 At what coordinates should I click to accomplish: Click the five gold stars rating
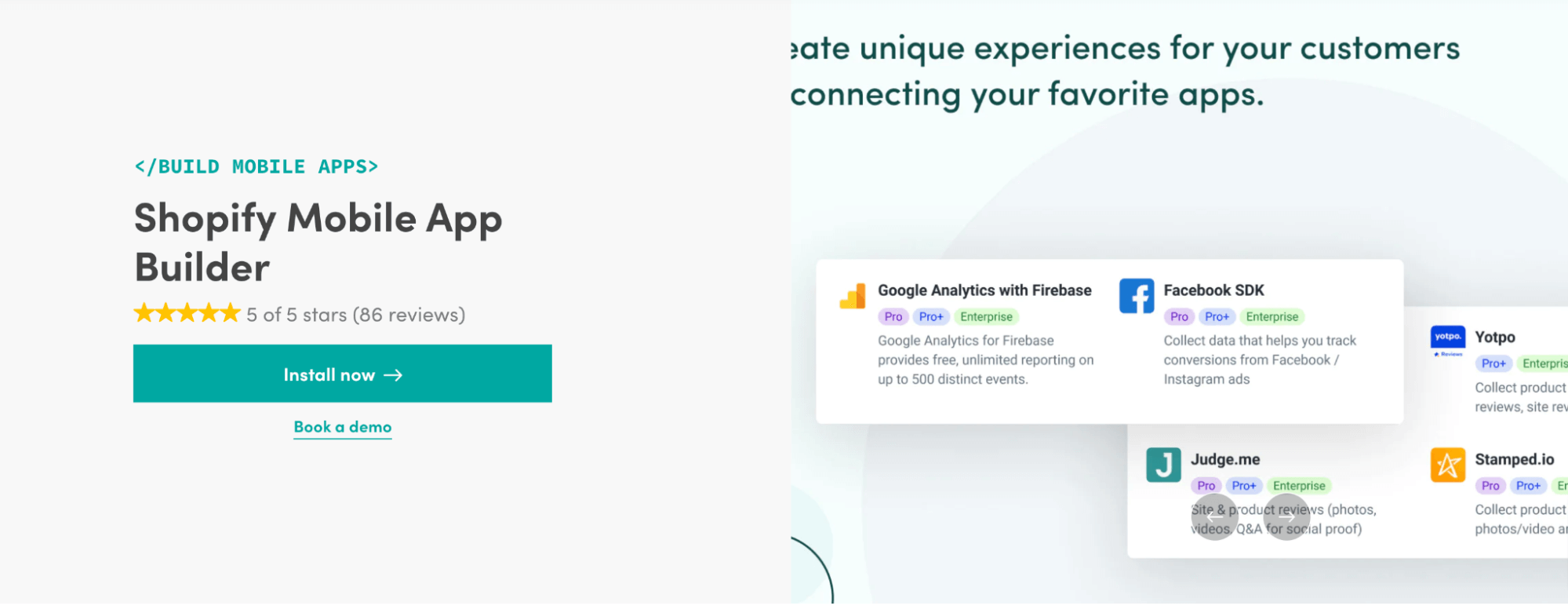tap(187, 314)
